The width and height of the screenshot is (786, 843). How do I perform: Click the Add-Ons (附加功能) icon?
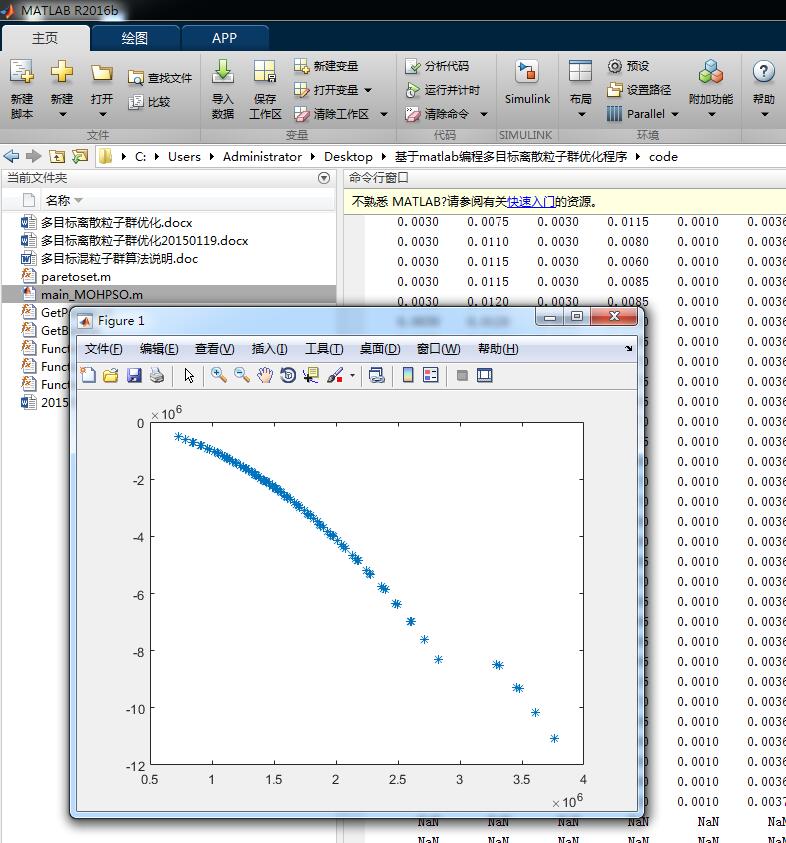pyautogui.click(x=711, y=72)
